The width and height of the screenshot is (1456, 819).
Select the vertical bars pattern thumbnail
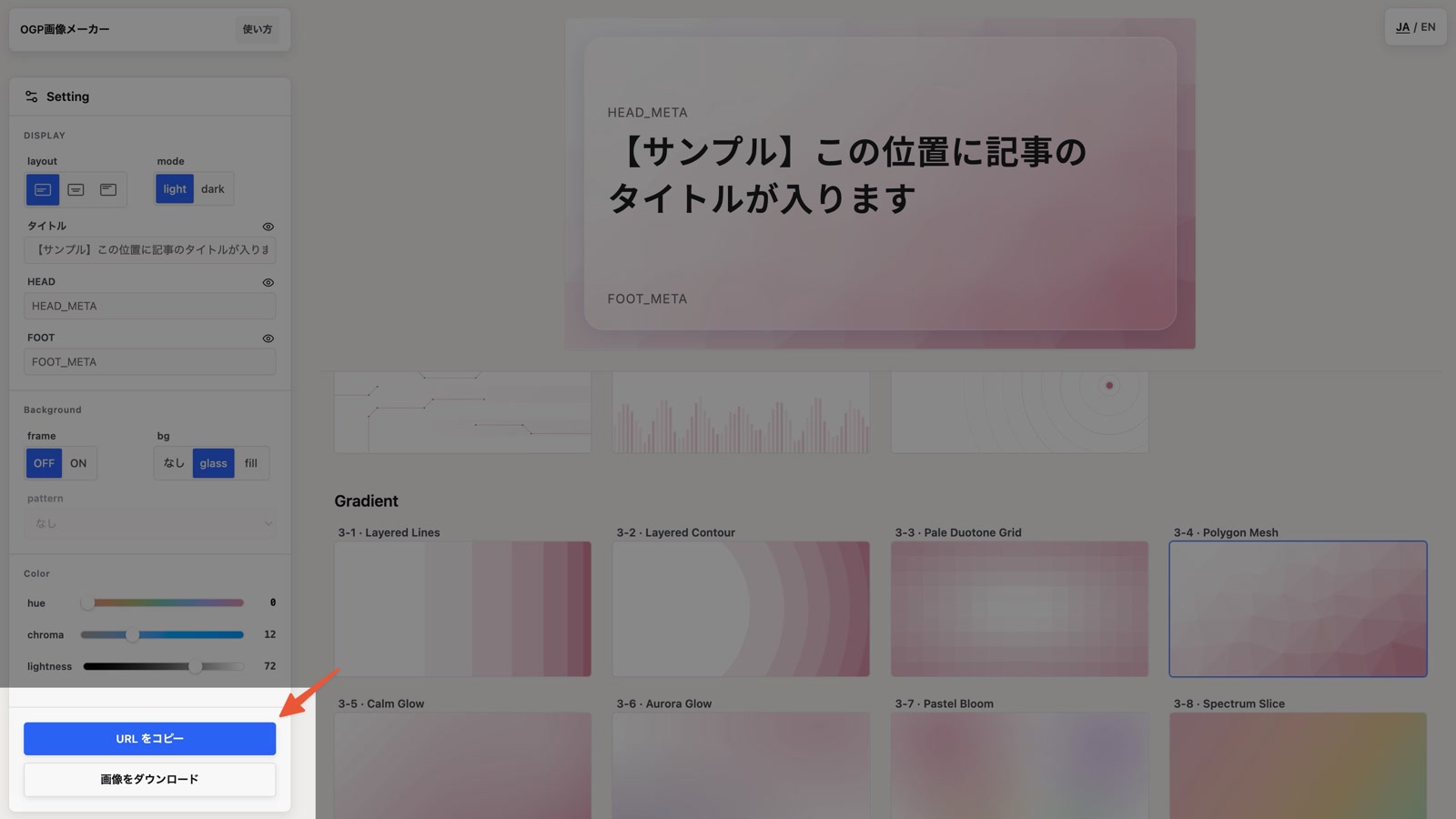coord(741,412)
